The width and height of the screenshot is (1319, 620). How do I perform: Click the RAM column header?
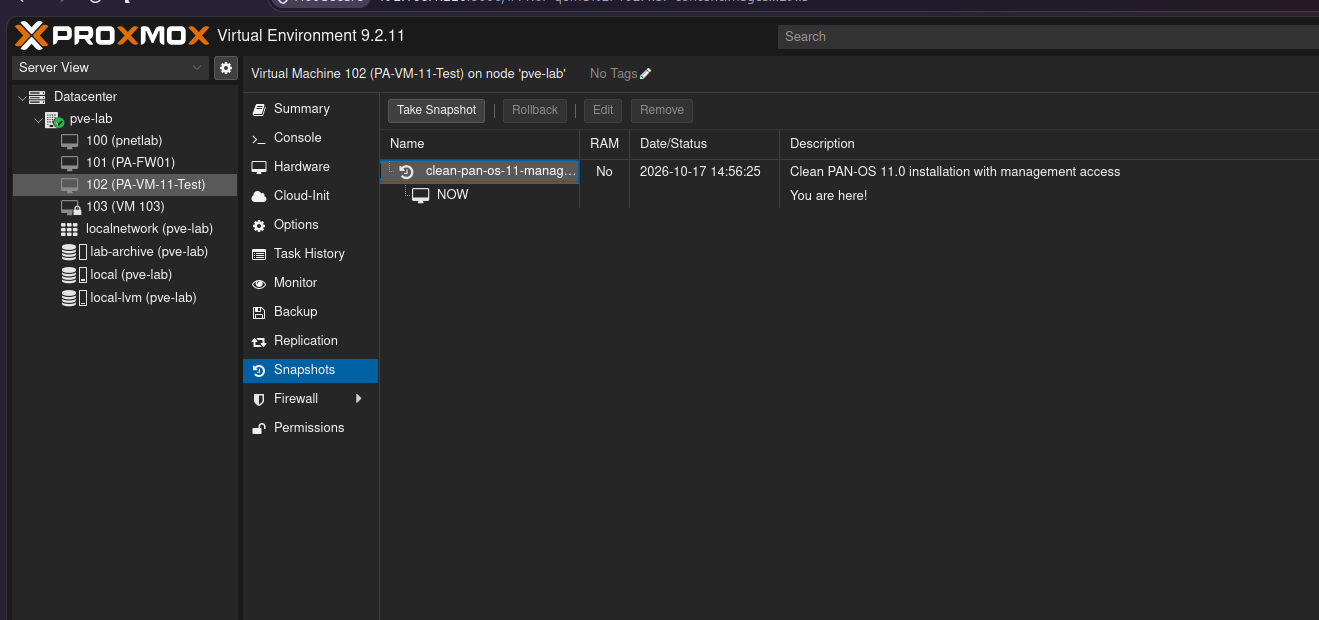point(604,144)
